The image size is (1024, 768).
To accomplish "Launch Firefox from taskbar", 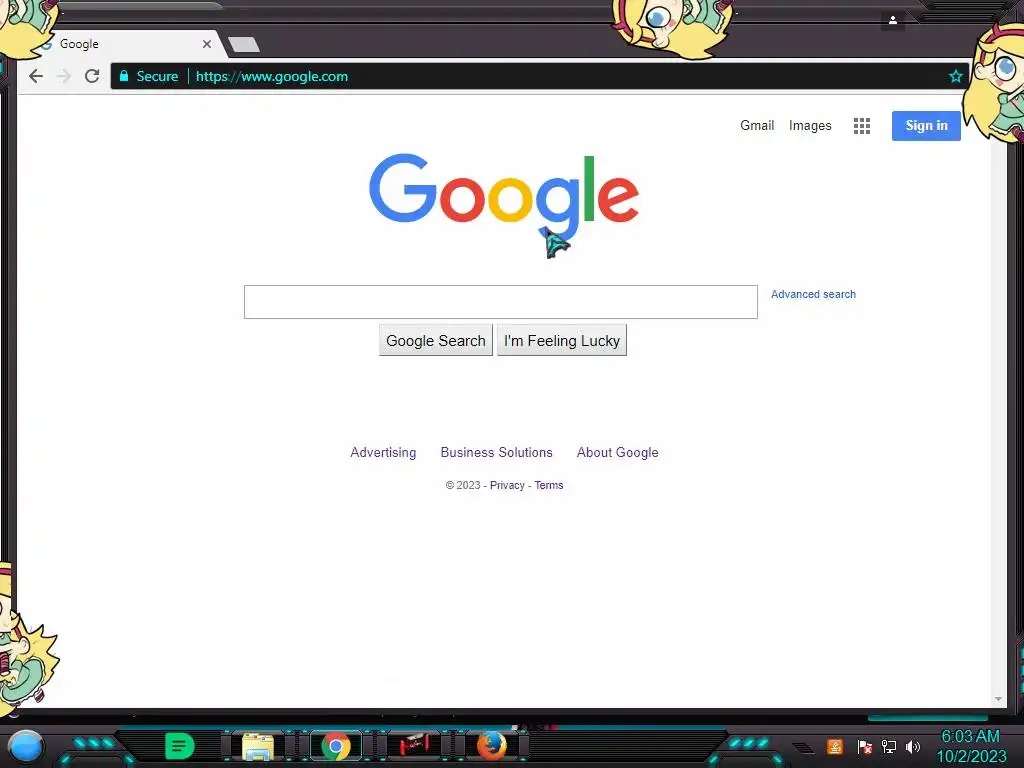I will [491, 746].
